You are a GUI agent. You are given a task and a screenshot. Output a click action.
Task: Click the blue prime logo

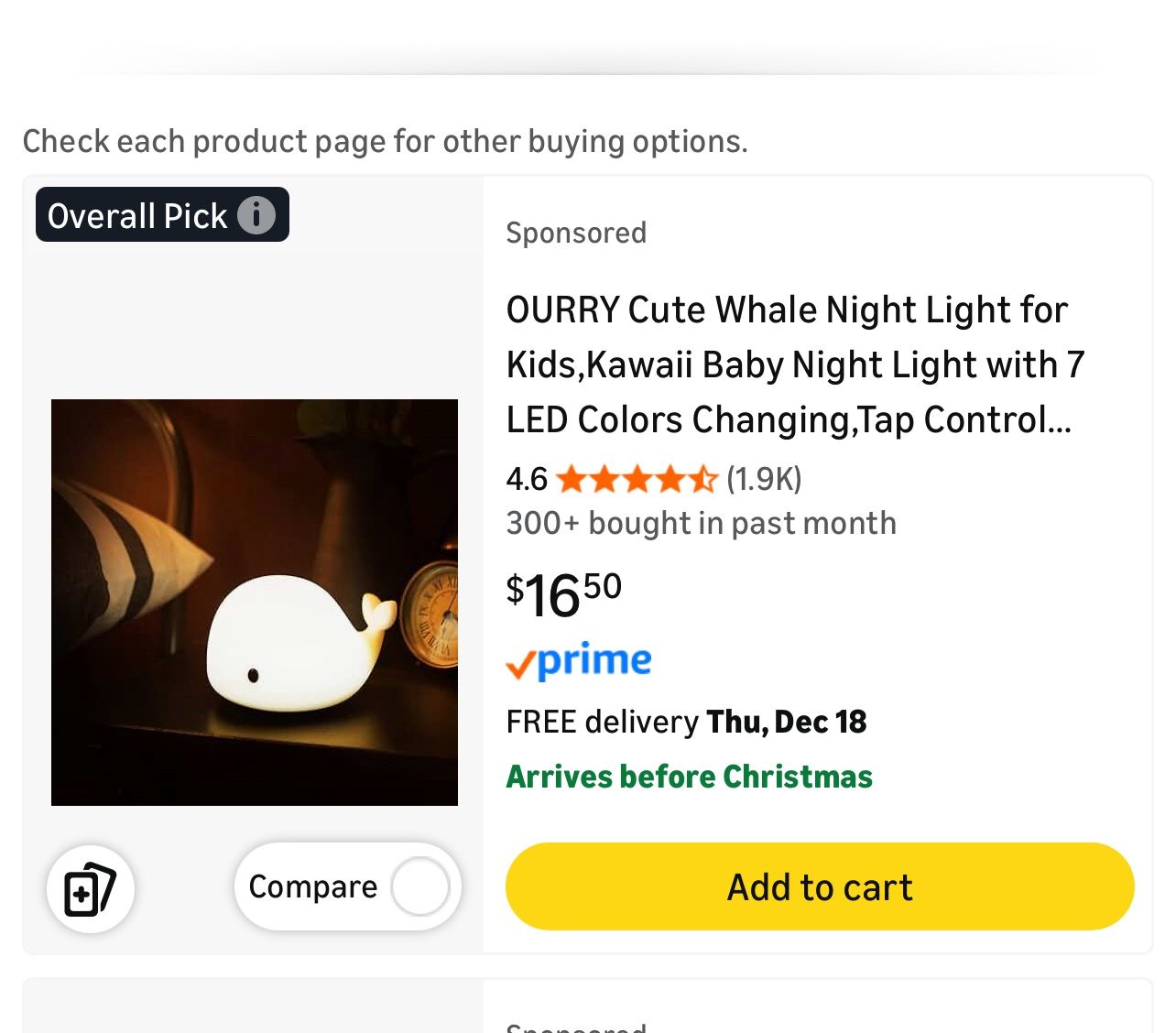(x=580, y=661)
